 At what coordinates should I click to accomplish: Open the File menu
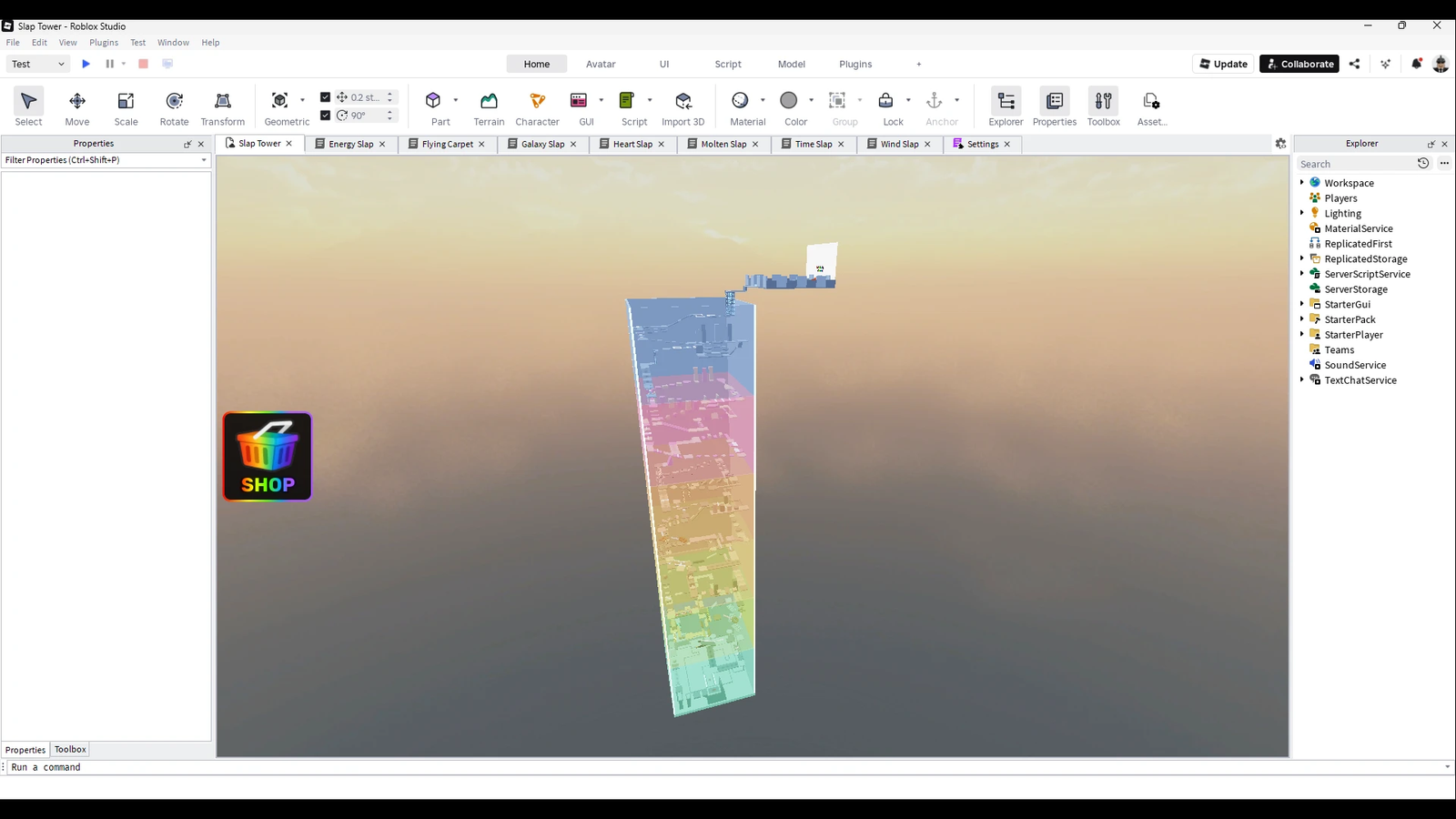click(x=13, y=43)
